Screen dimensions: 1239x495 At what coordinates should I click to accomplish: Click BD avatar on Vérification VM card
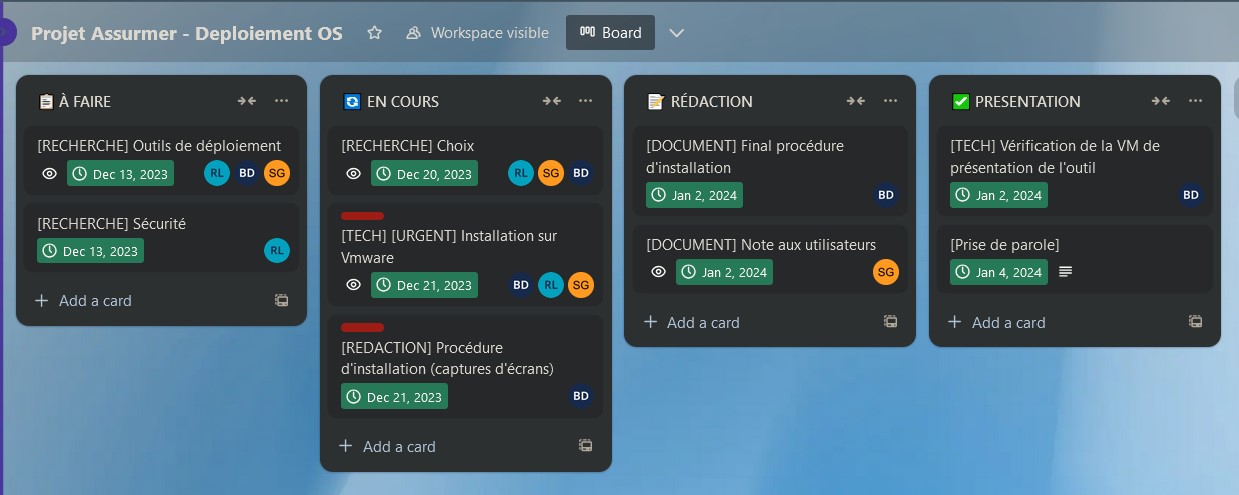(1191, 195)
